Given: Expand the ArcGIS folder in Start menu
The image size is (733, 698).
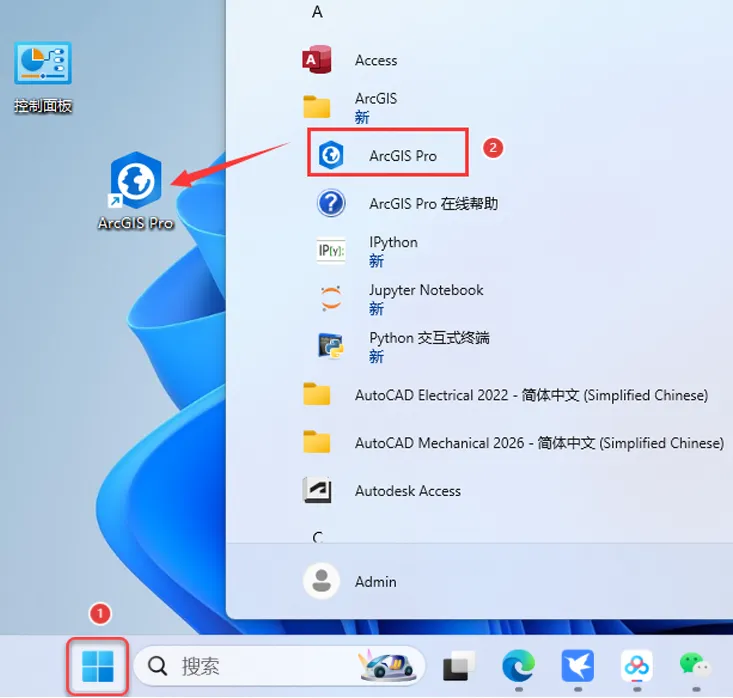Looking at the screenshot, I should click(x=350, y=107).
